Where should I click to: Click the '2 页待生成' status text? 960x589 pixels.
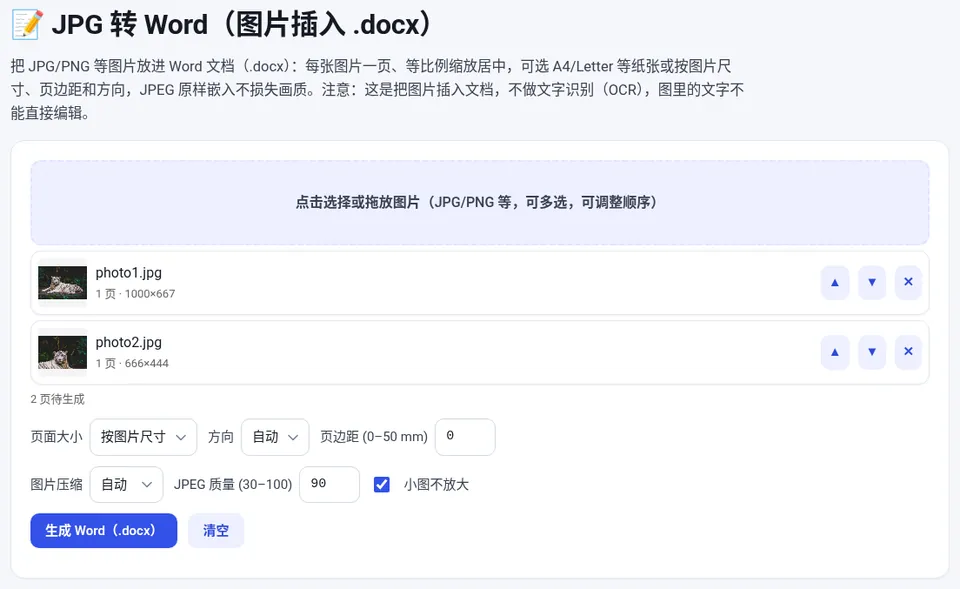point(58,399)
